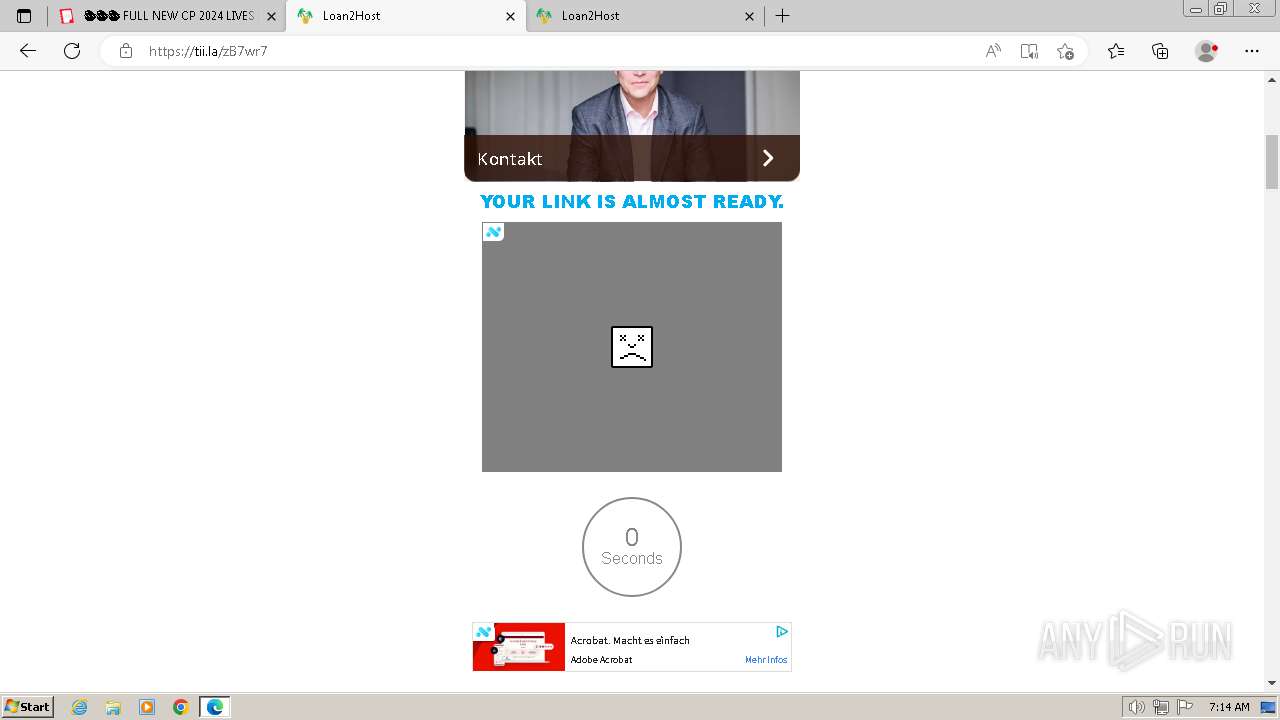The width and height of the screenshot is (1280, 720).
Task: Focus the address bar URL field
Action: click(560, 51)
